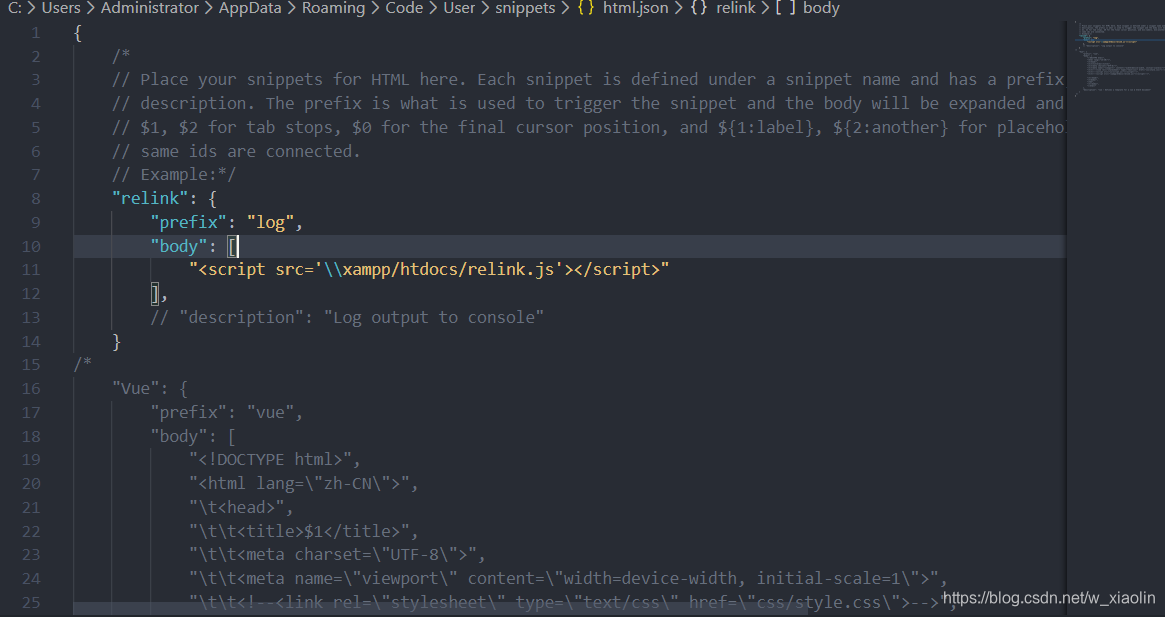
Task: Click line number 18 in the gutter
Action: (x=30, y=436)
